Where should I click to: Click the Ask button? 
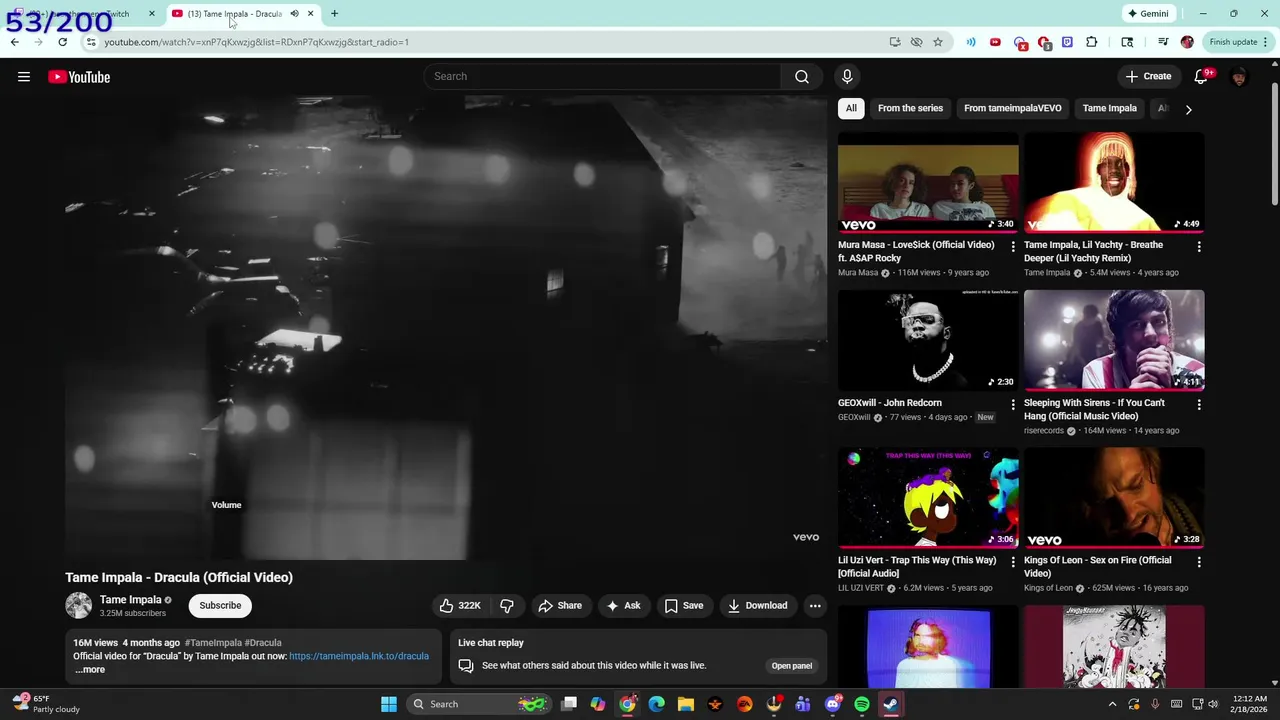point(623,606)
